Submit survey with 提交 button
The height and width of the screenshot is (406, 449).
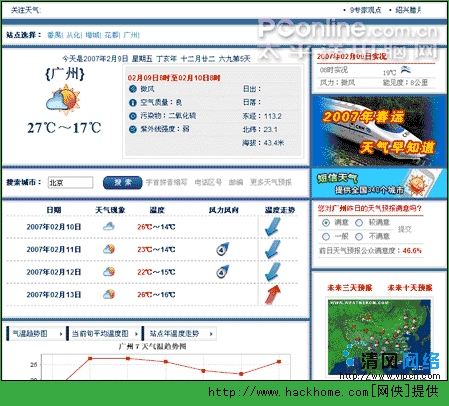tap(405, 229)
